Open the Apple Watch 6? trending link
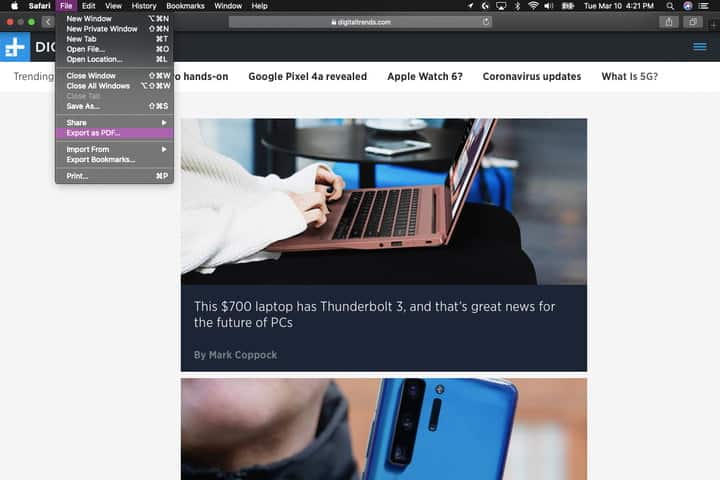 pos(424,76)
